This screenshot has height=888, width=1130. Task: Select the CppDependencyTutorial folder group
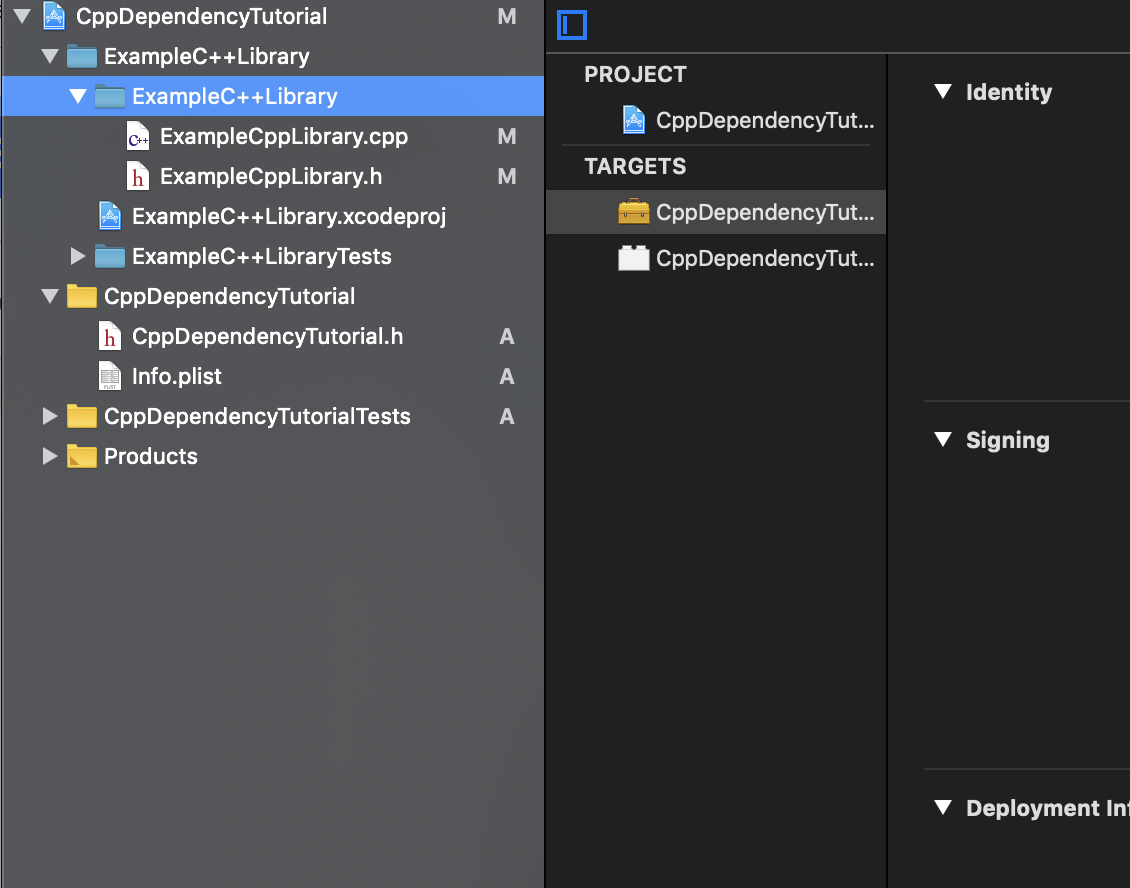click(230, 296)
